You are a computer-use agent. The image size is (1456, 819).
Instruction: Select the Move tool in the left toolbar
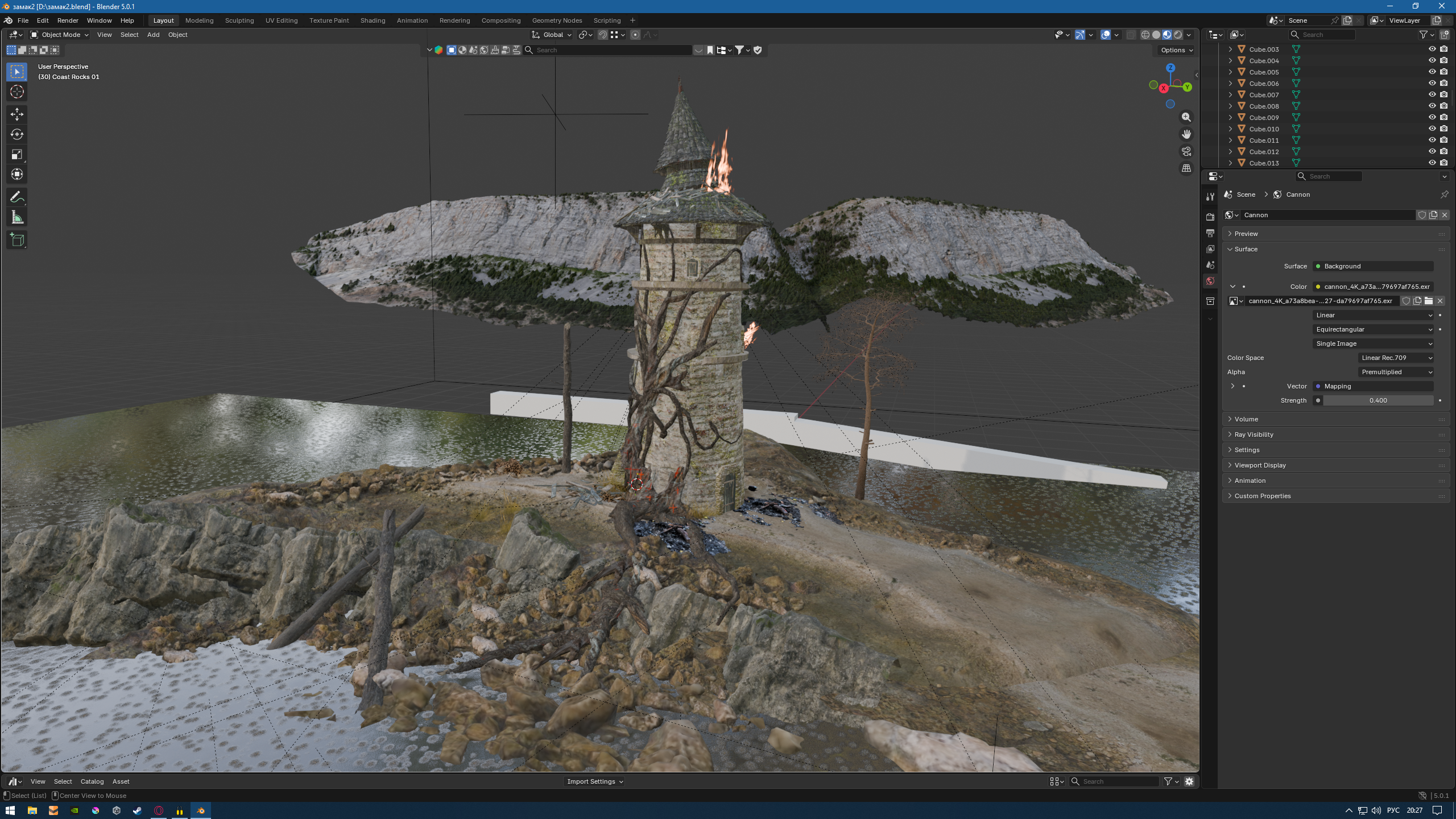click(x=17, y=114)
